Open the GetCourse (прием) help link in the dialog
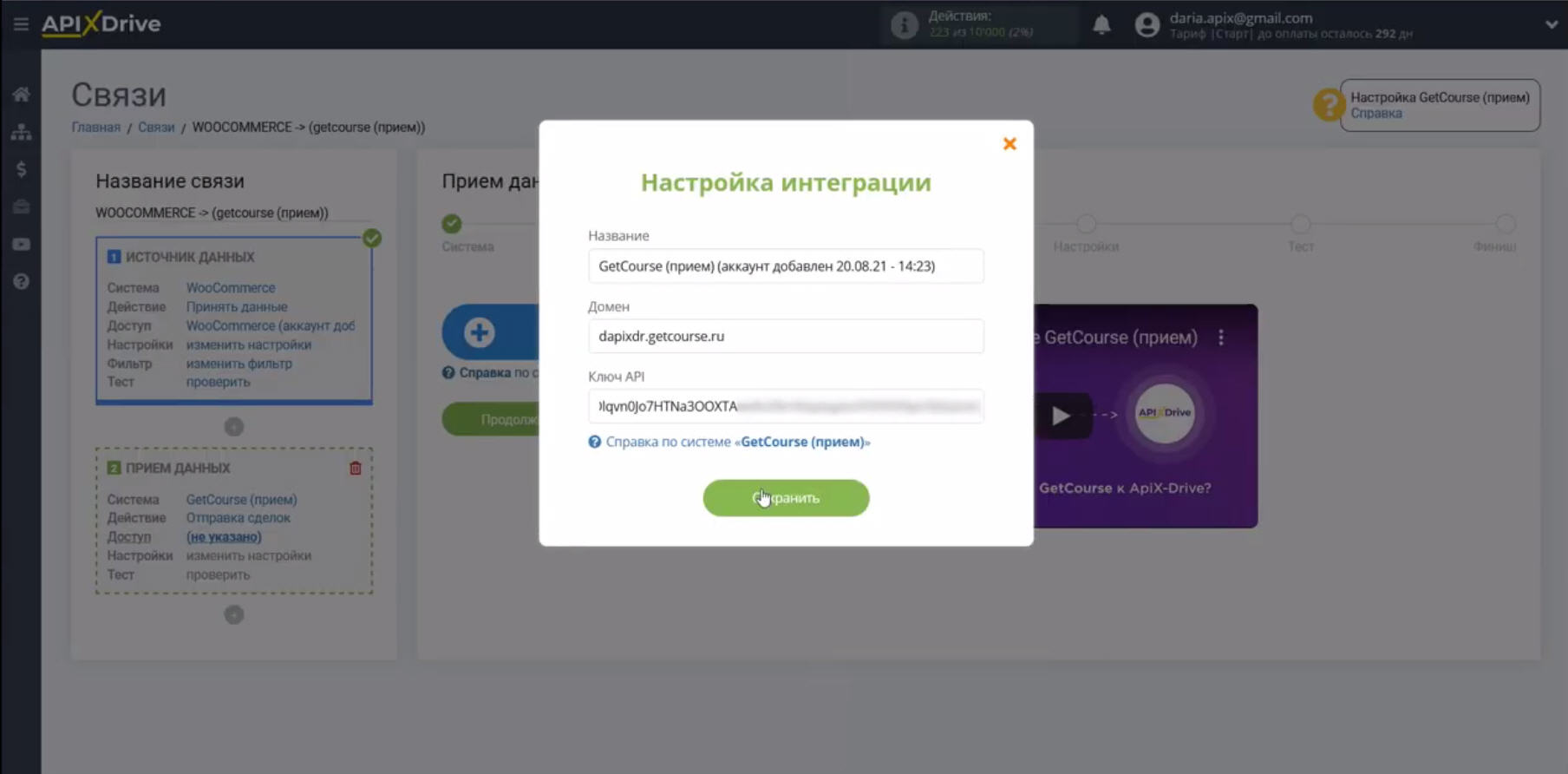The width and height of the screenshot is (1568, 774). point(737,442)
